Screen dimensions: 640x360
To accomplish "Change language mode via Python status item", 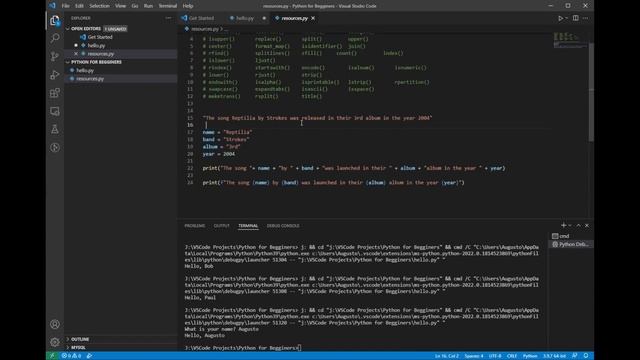I will point(530,356).
